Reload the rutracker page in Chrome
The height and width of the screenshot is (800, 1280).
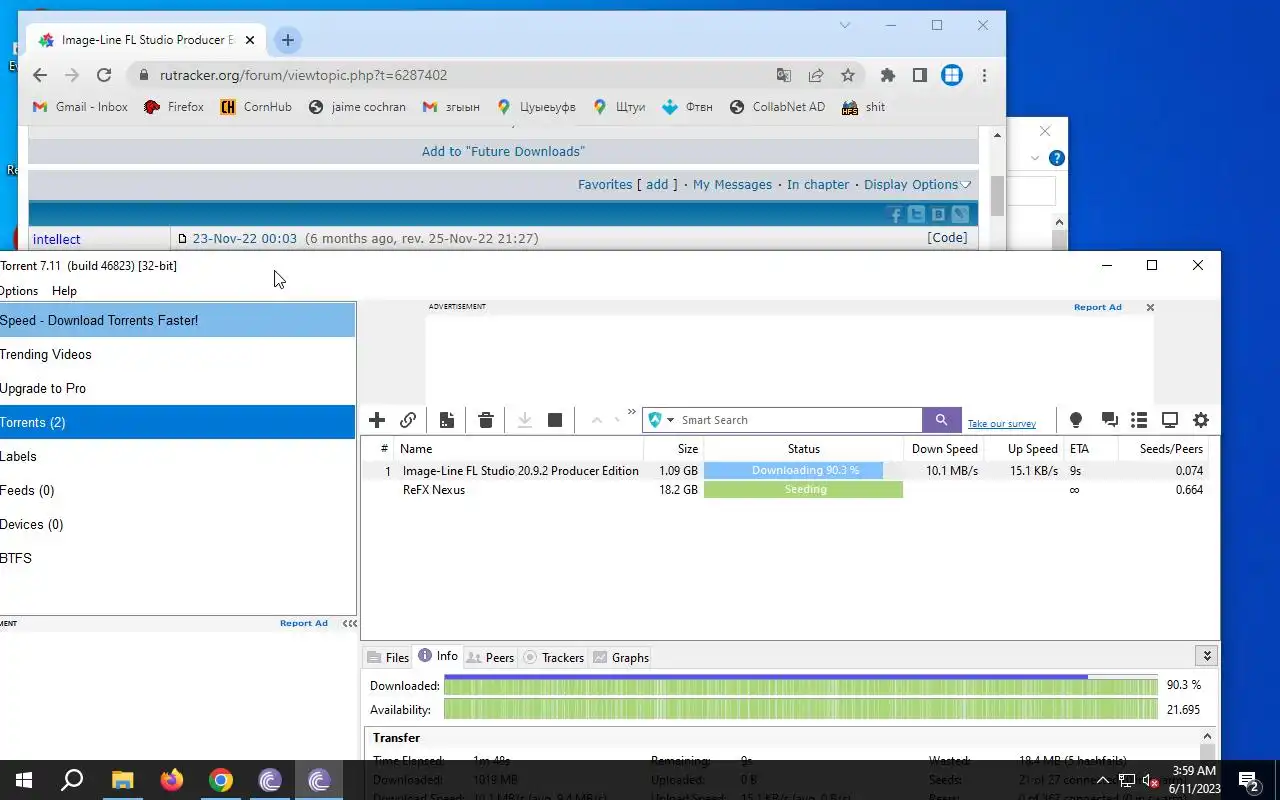click(104, 75)
